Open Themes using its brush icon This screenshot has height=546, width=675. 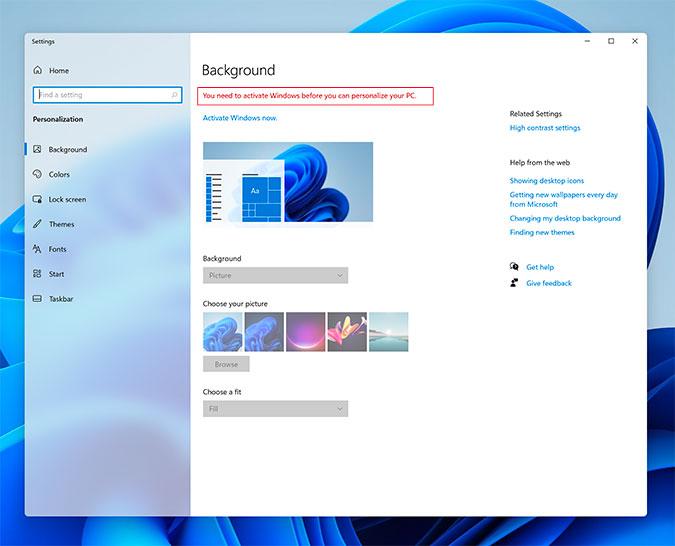38,225
